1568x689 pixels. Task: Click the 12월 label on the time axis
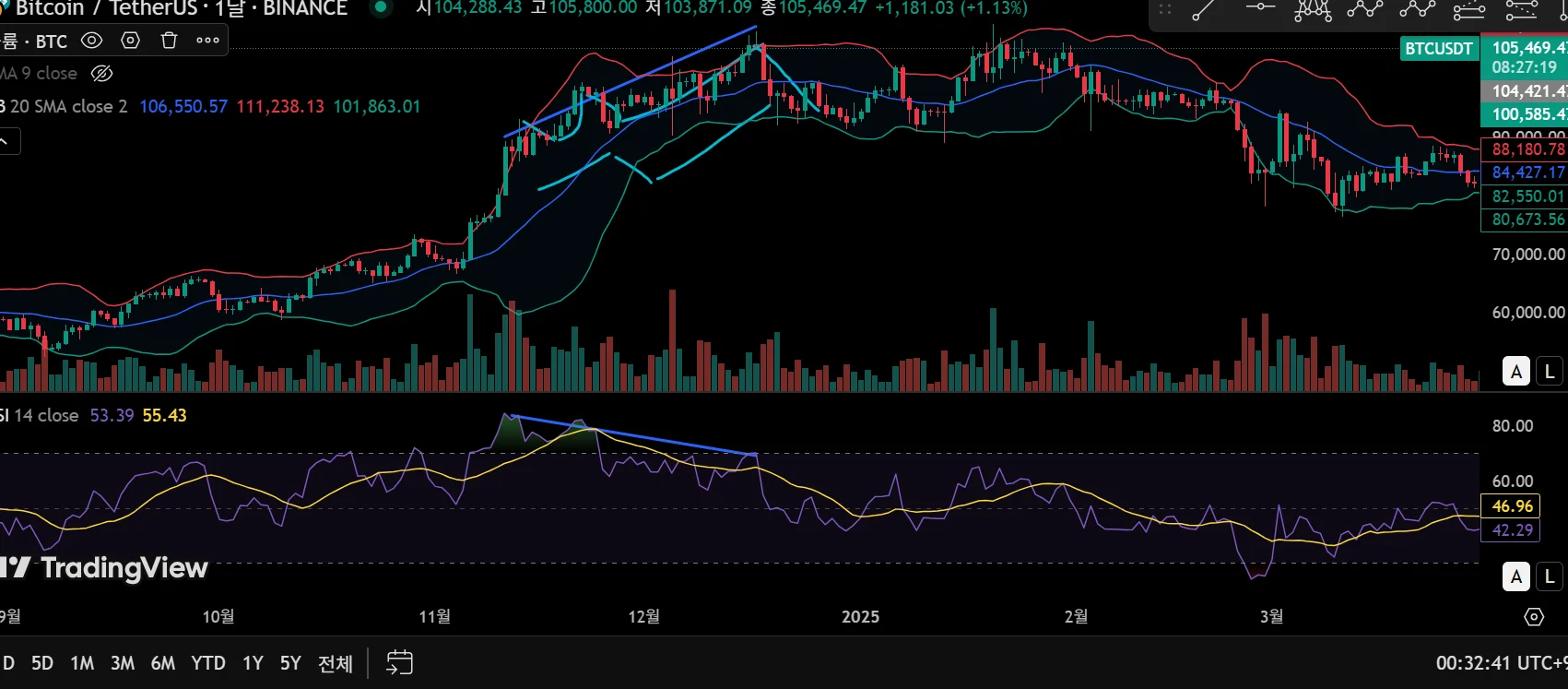click(x=643, y=617)
